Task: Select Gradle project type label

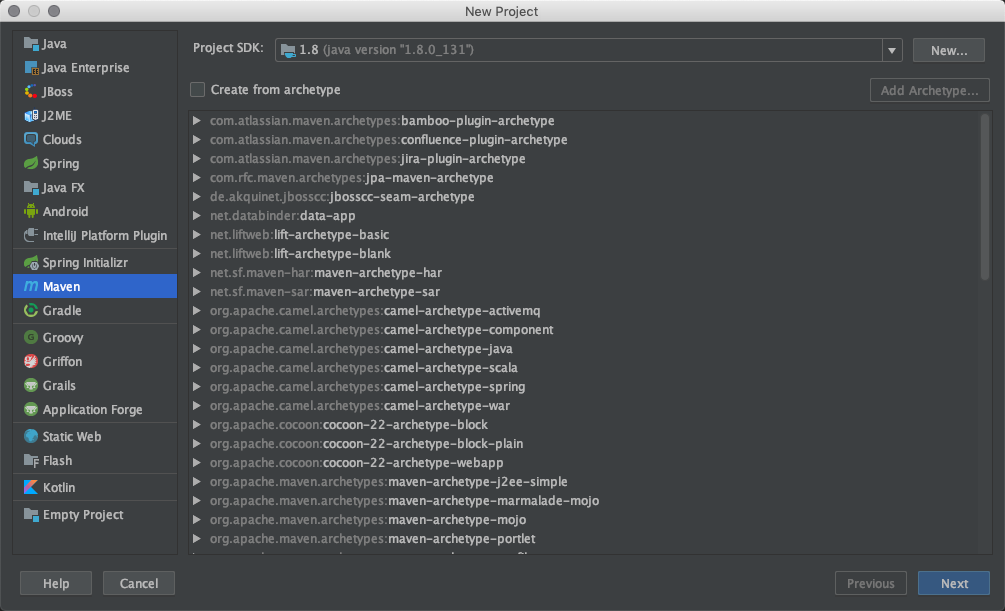Action: [62, 310]
